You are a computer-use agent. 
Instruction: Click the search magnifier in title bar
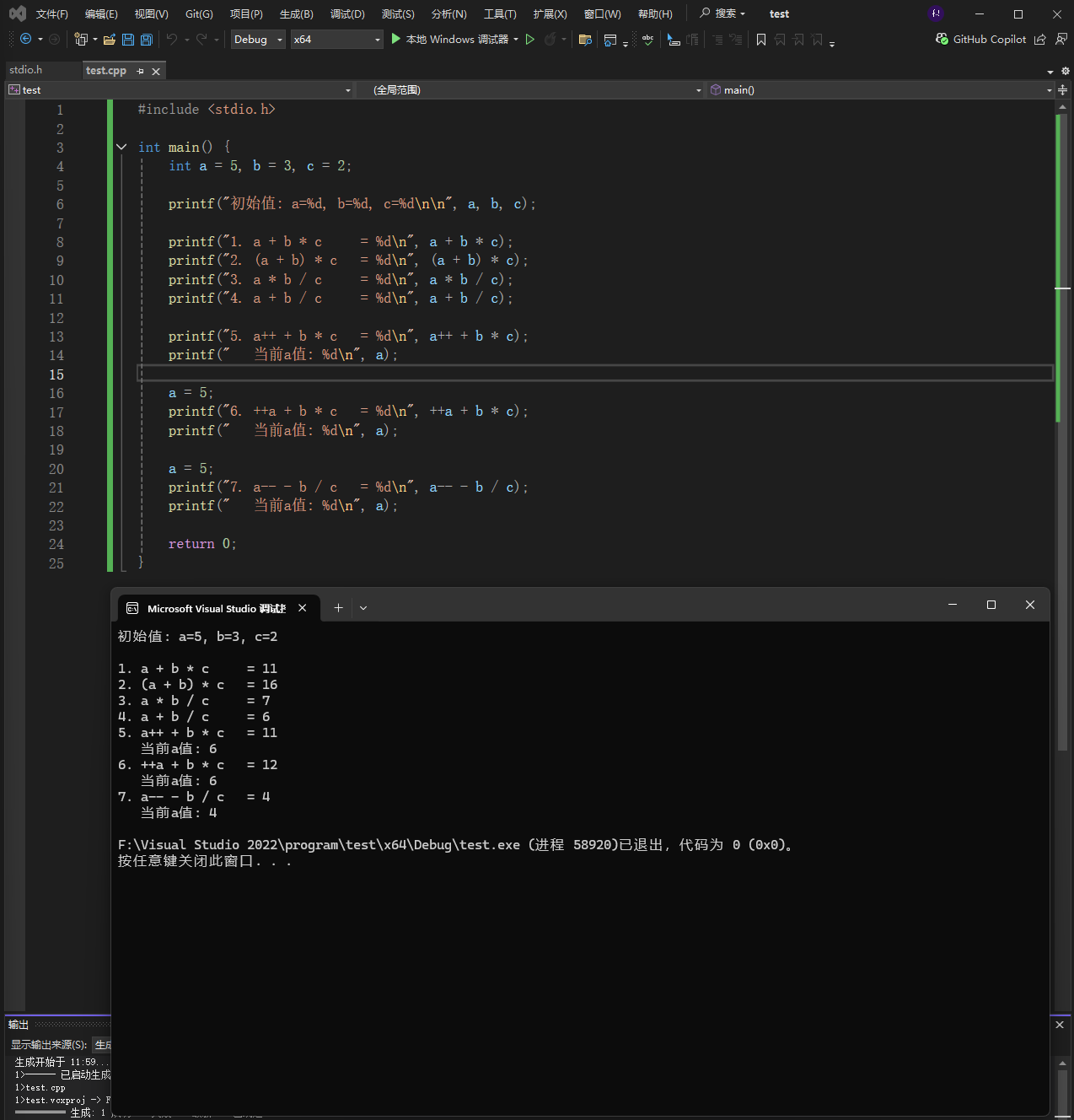coord(706,13)
